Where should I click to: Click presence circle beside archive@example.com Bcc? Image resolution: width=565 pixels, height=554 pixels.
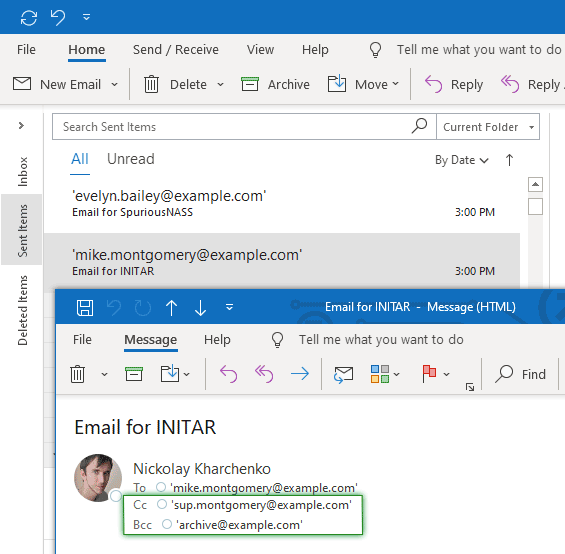(x=166, y=524)
